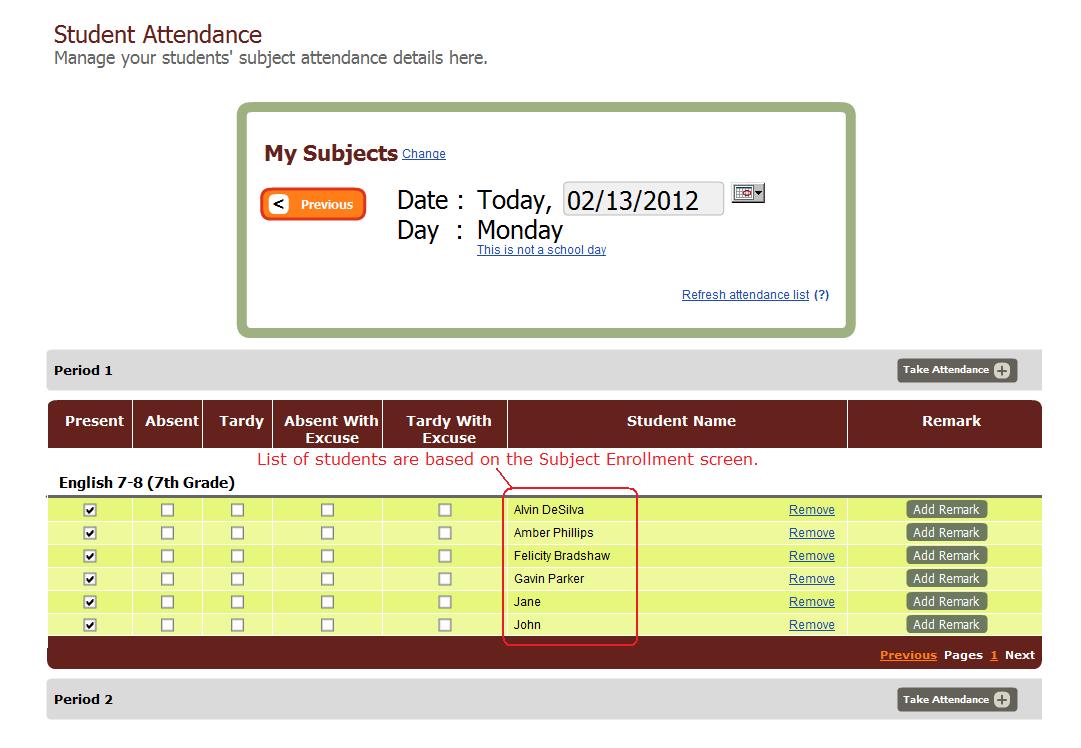This screenshot has width=1081, height=748.
Task: Add Remark for Jane
Action: pyautogui.click(x=946, y=602)
